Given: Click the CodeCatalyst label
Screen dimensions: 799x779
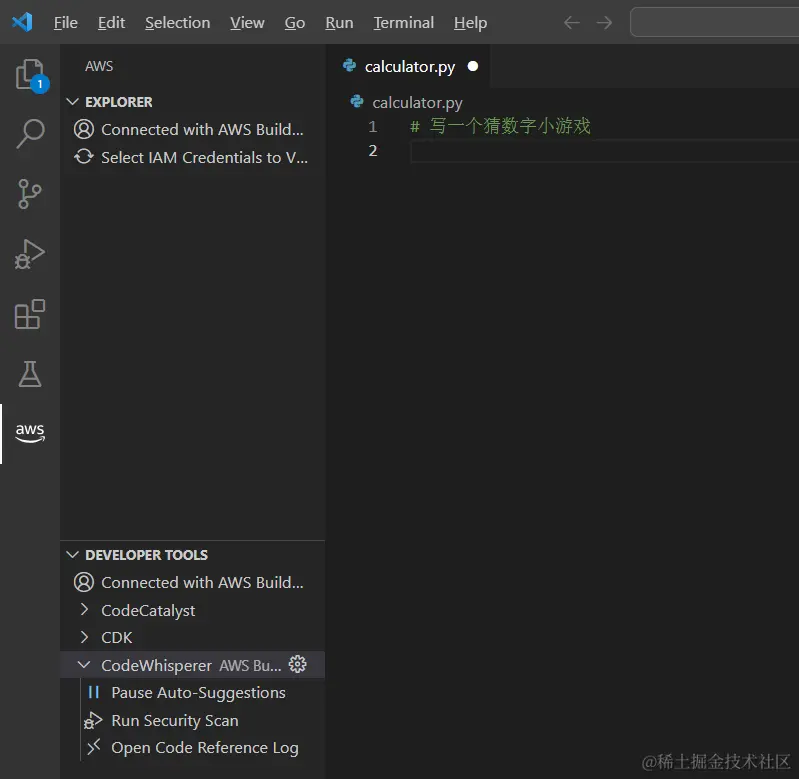Looking at the screenshot, I should [x=148, y=610].
